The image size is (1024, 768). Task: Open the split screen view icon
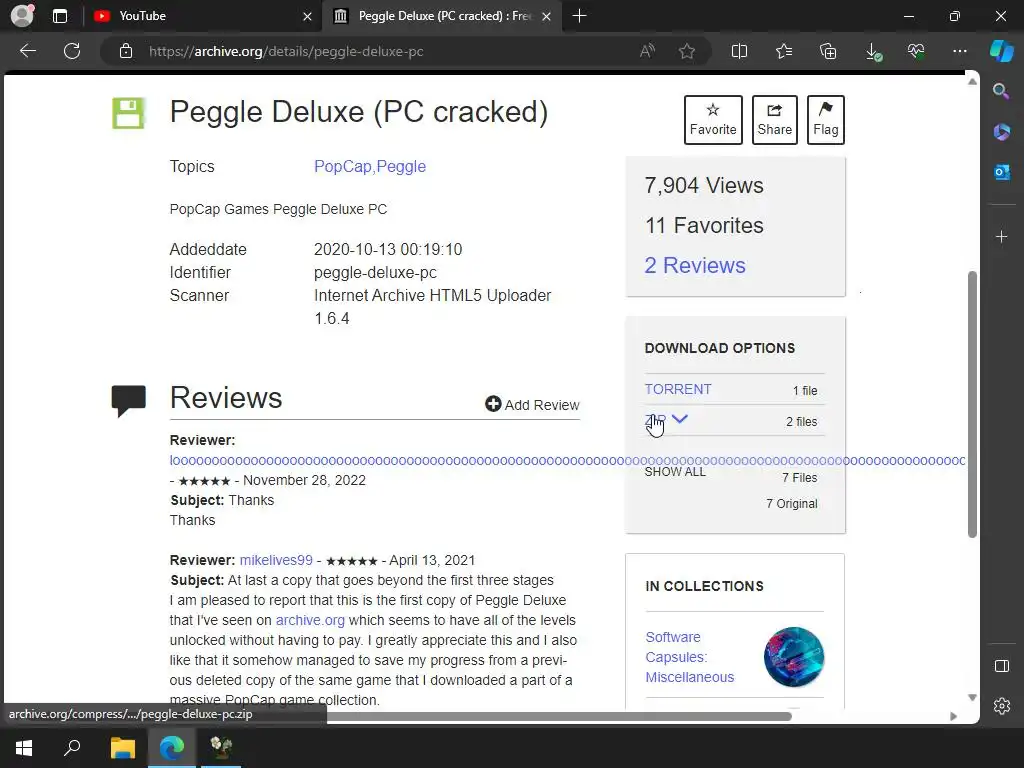739,51
